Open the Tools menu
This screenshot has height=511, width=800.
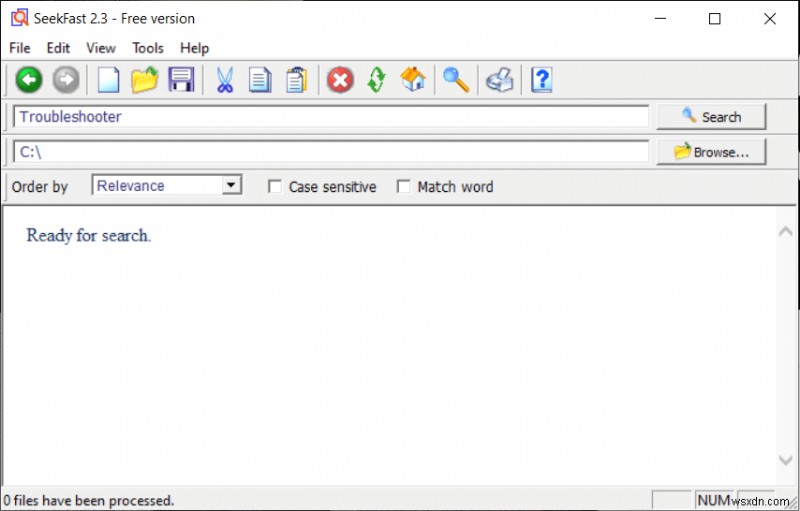148,48
